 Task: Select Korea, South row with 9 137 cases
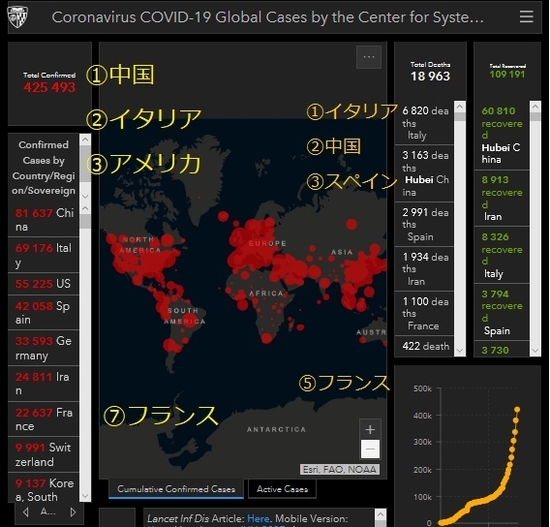click(43, 488)
